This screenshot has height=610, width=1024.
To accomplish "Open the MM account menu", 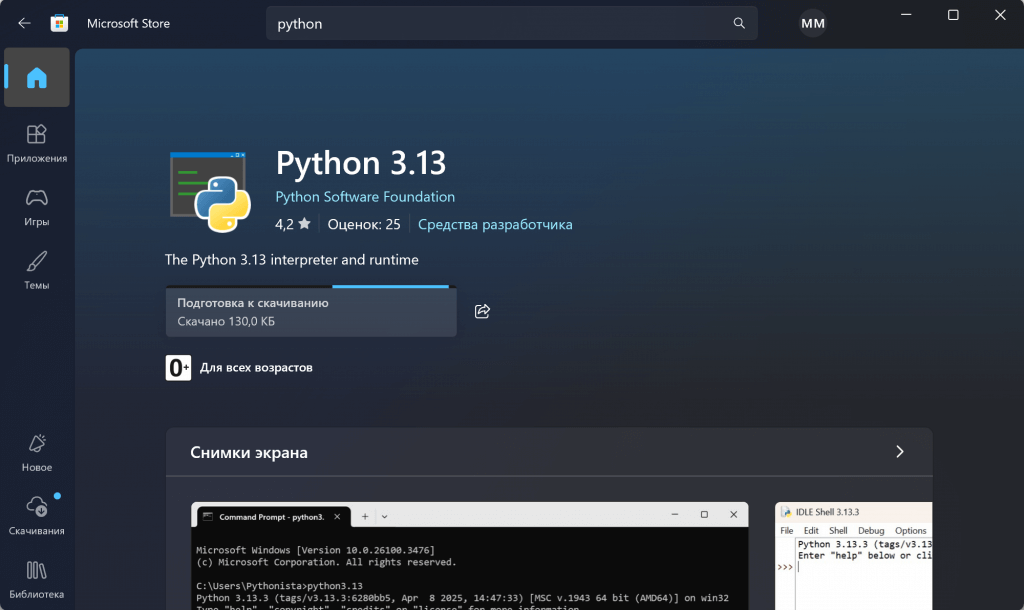I will click(x=812, y=22).
